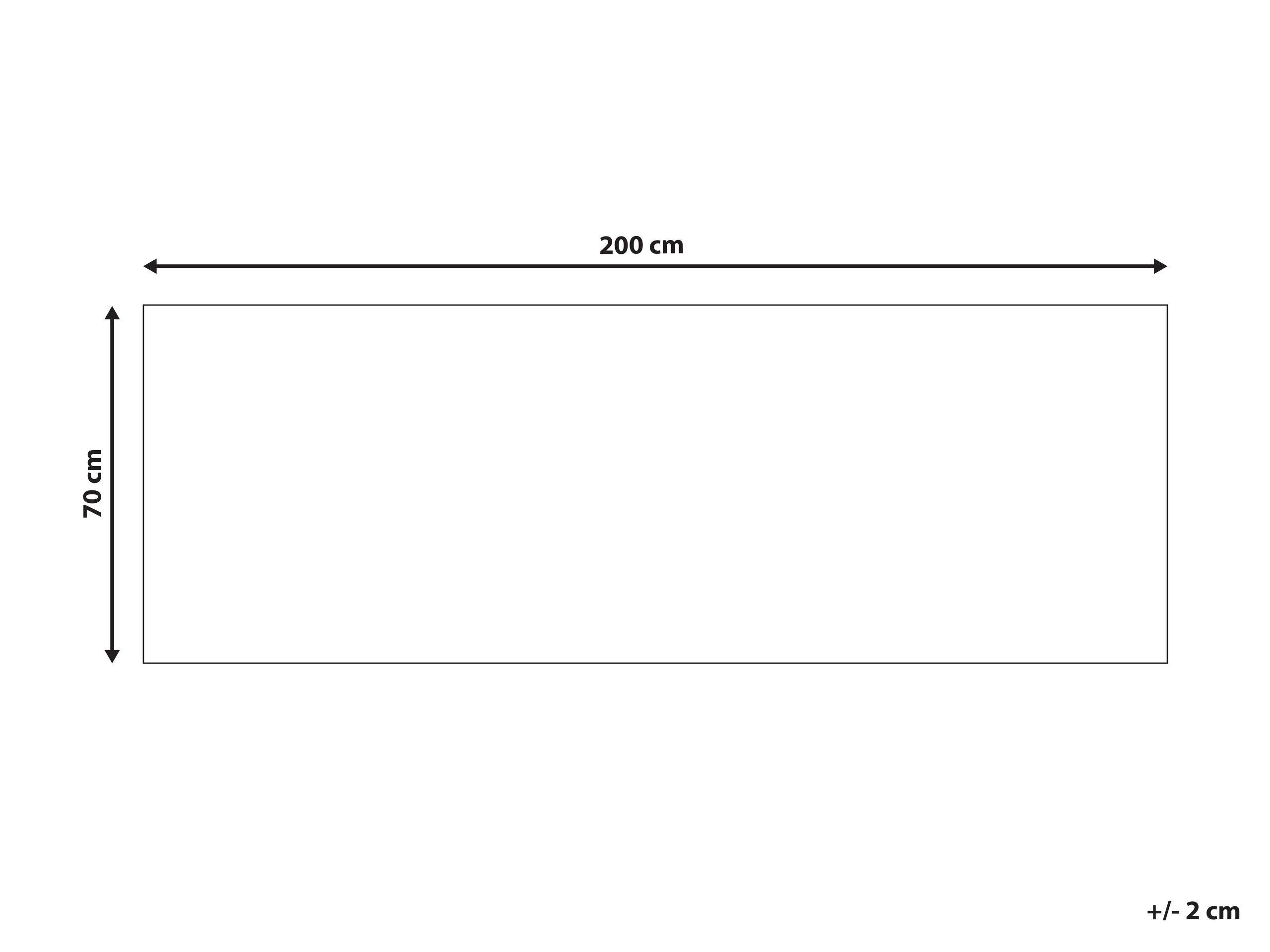Click the bottom arrow of the 70 cm dimension line
This screenshot has height=952, width=1270.
(108, 658)
